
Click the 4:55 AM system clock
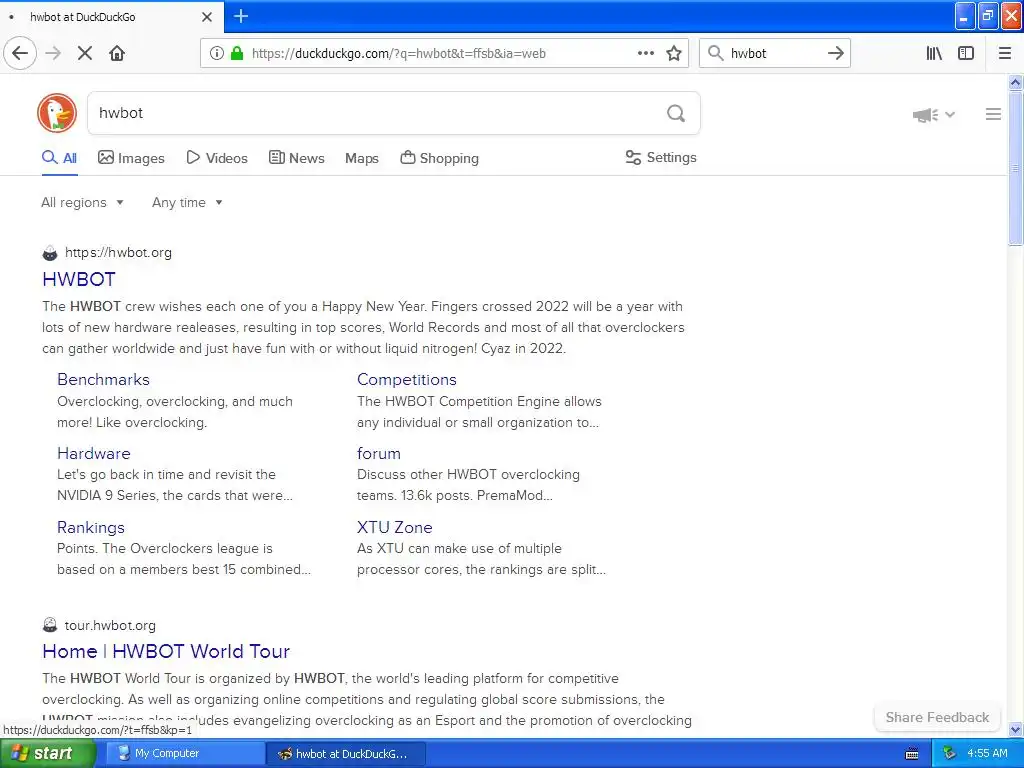point(987,754)
